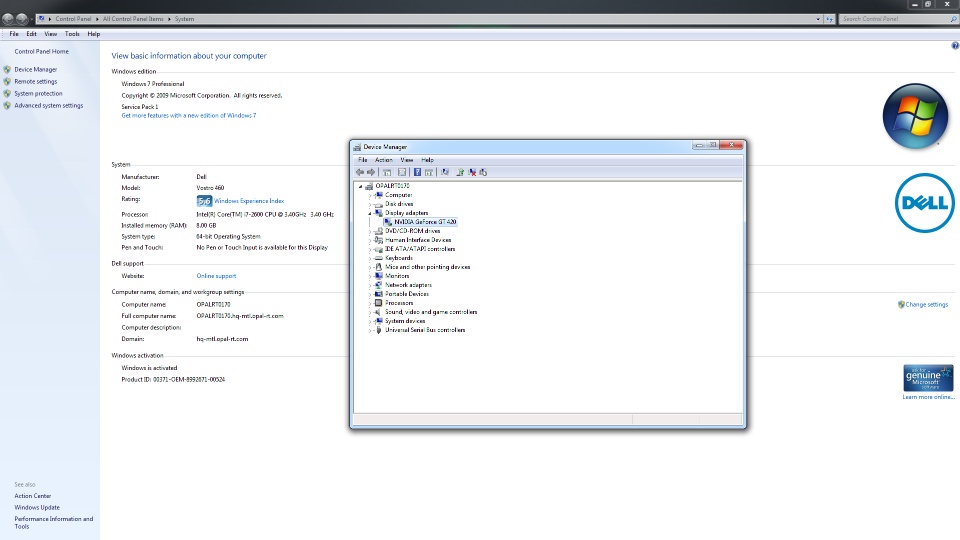Viewport: 960px width, 540px height.
Task: Click the Processors category icon
Action: click(x=379, y=302)
